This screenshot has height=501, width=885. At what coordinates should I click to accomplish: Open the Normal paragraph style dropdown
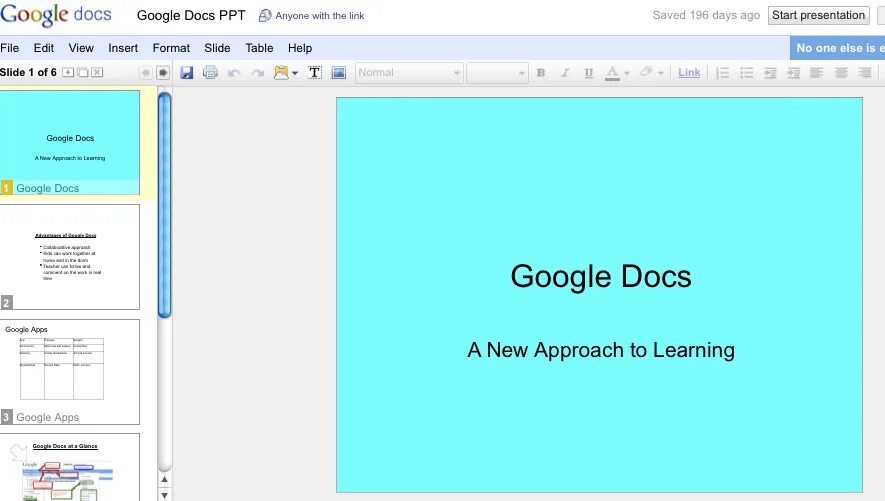coord(409,73)
